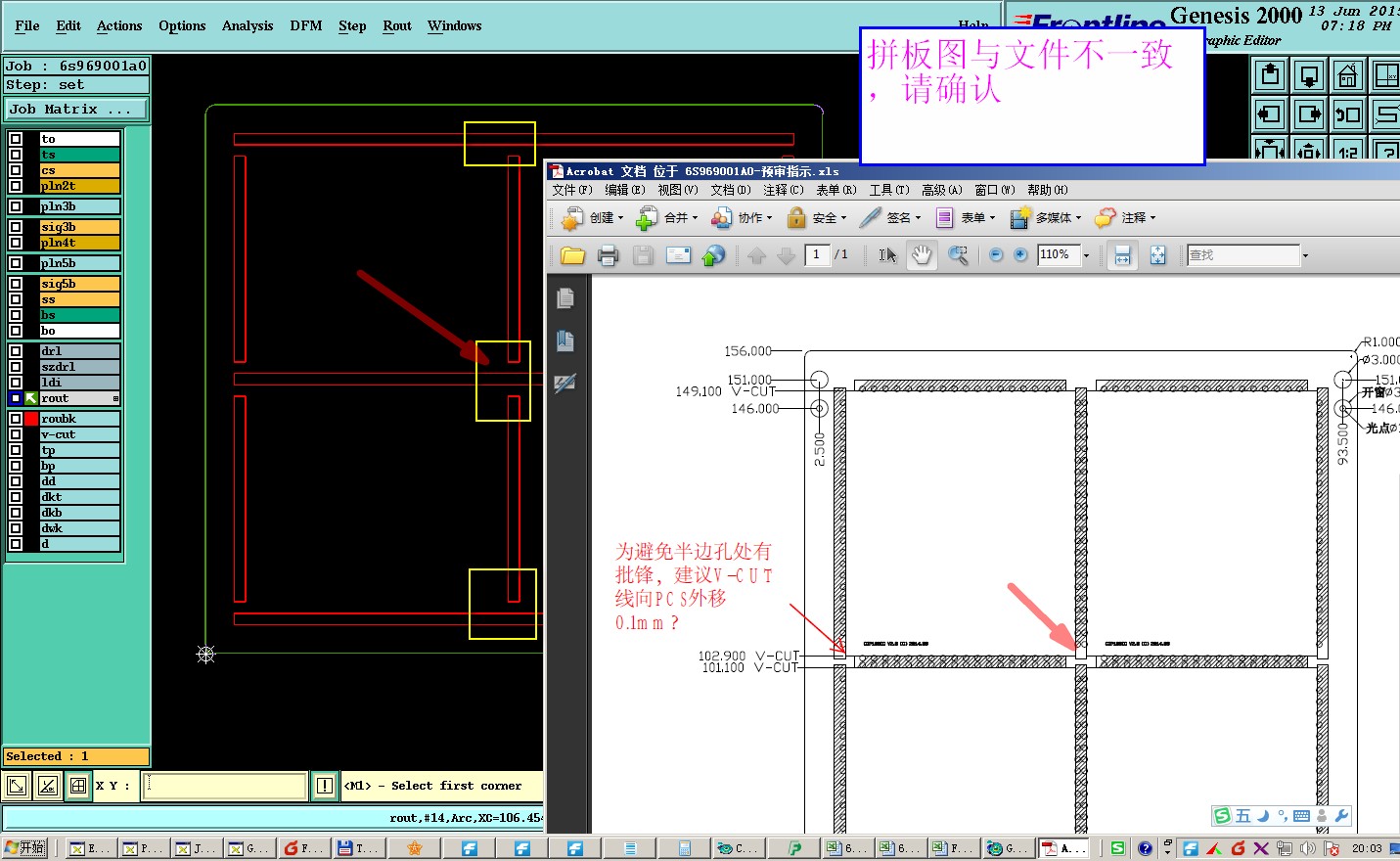Select the Acrobat marquee zoom tool
1400x861 pixels.
coord(958,255)
